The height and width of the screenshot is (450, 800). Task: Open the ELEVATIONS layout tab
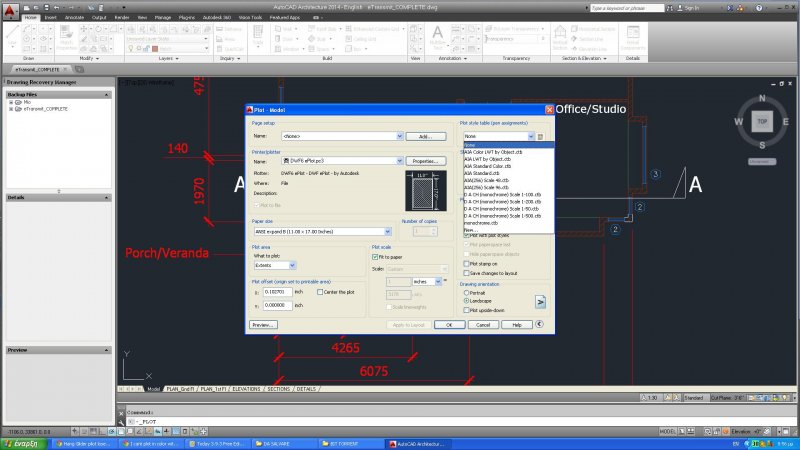[x=246, y=389]
